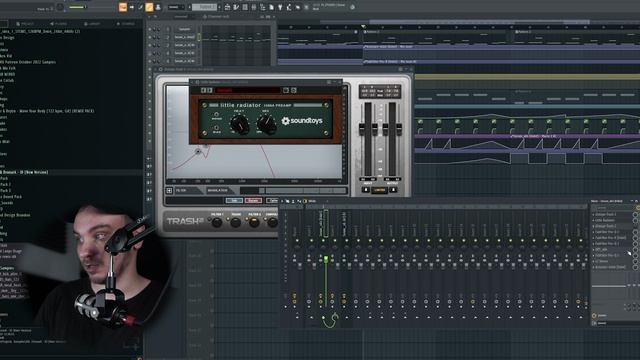
Task: Toggle the on/off knob of the Little Radiator slot
Action: (x=636, y=220)
